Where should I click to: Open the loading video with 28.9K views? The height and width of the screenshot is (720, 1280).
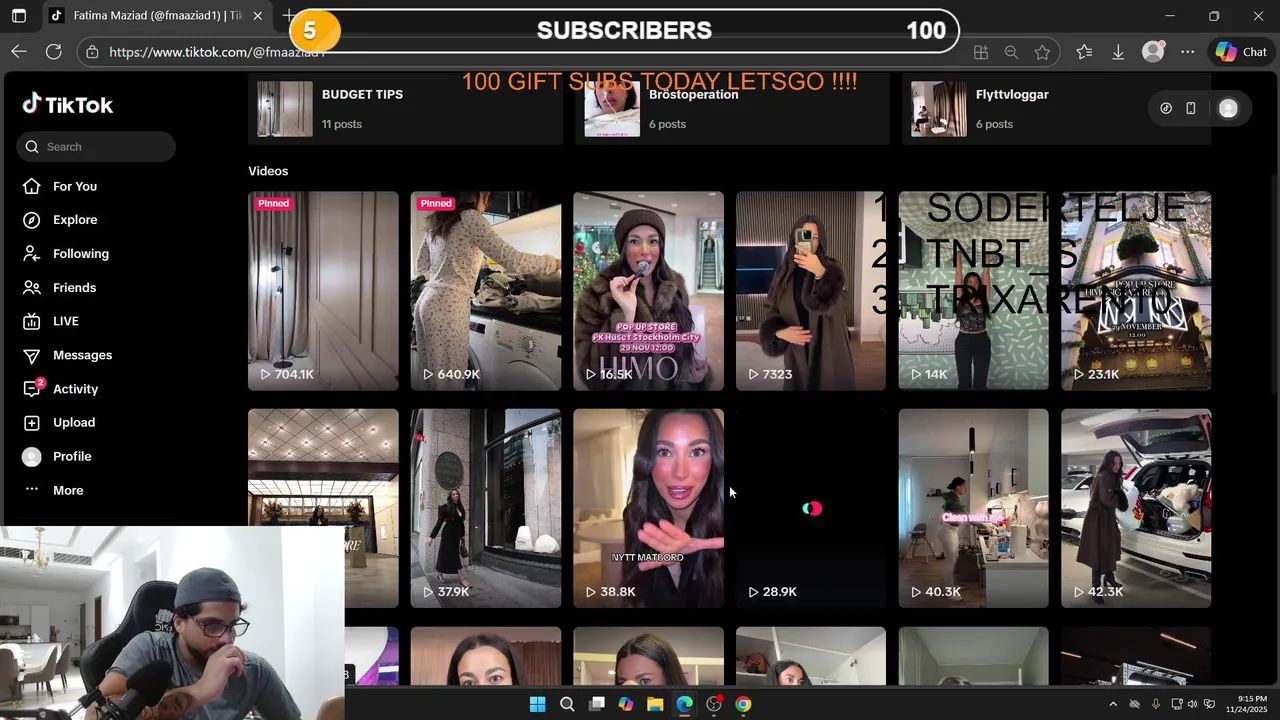tap(811, 508)
